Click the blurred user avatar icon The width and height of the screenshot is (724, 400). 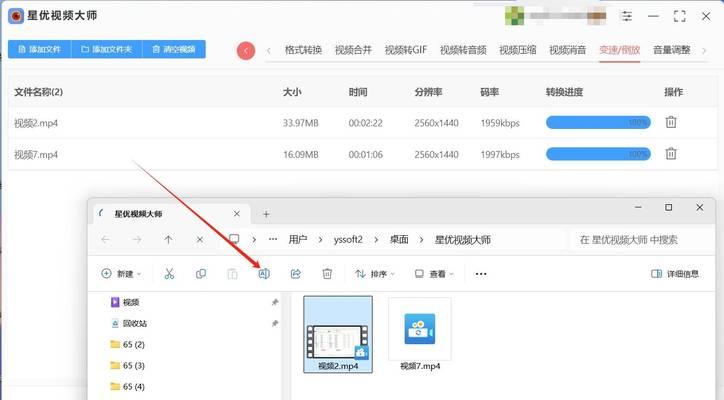point(514,16)
